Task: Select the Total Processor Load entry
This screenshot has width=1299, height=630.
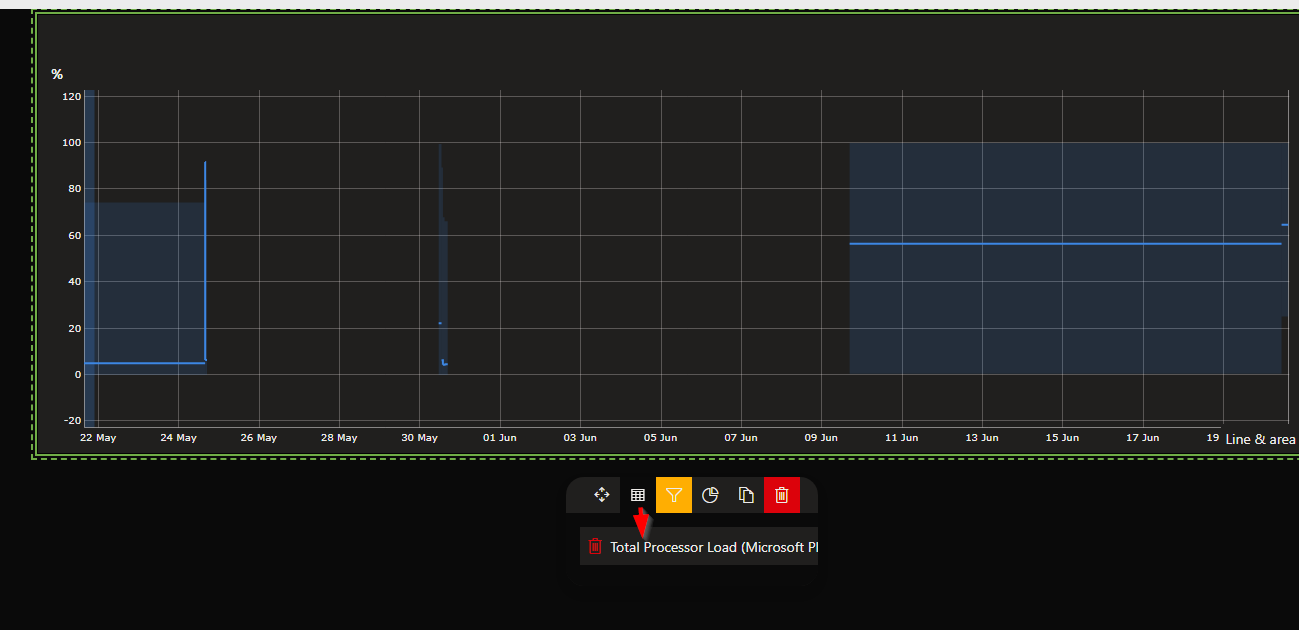Action: click(x=699, y=546)
